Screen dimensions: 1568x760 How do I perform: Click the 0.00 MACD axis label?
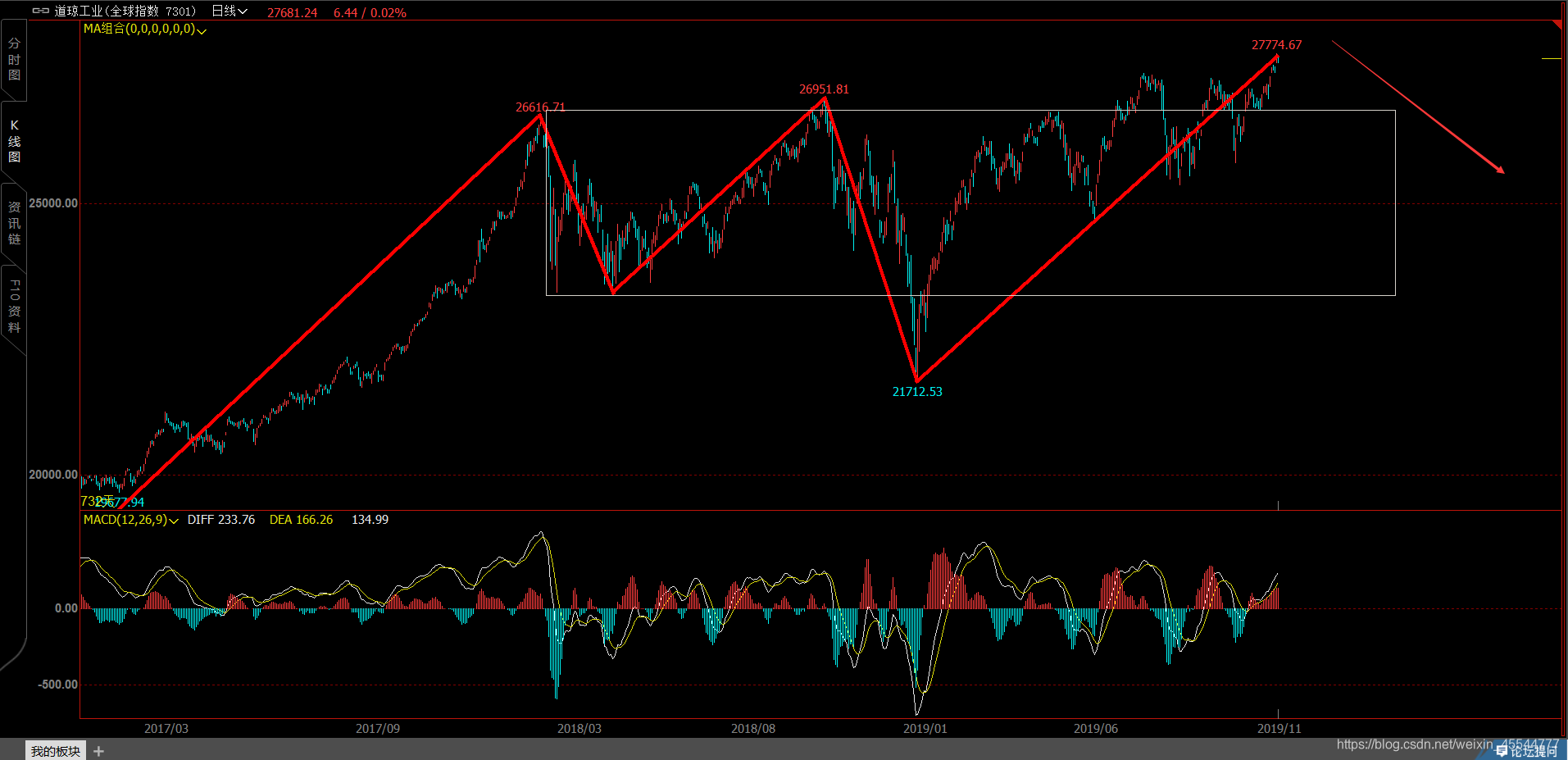point(66,608)
